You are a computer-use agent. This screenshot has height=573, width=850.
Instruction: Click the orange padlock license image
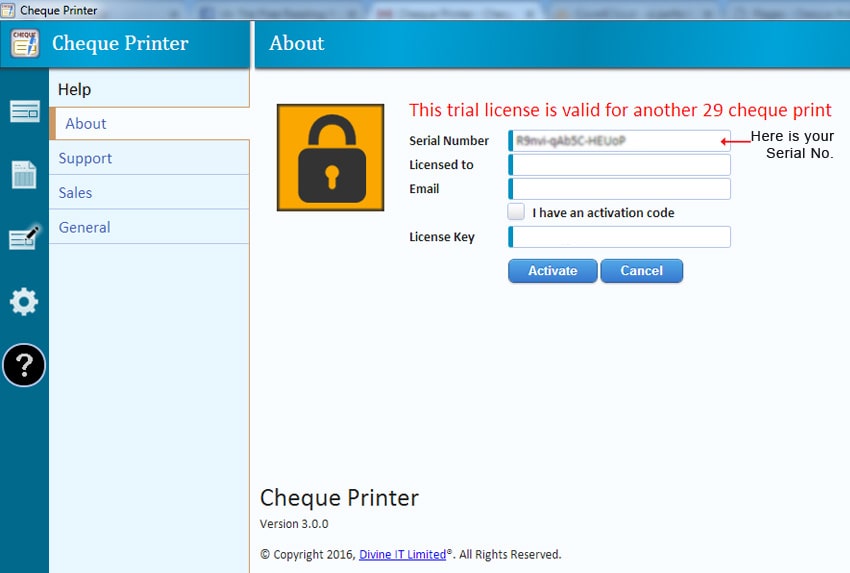click(330, 157)
